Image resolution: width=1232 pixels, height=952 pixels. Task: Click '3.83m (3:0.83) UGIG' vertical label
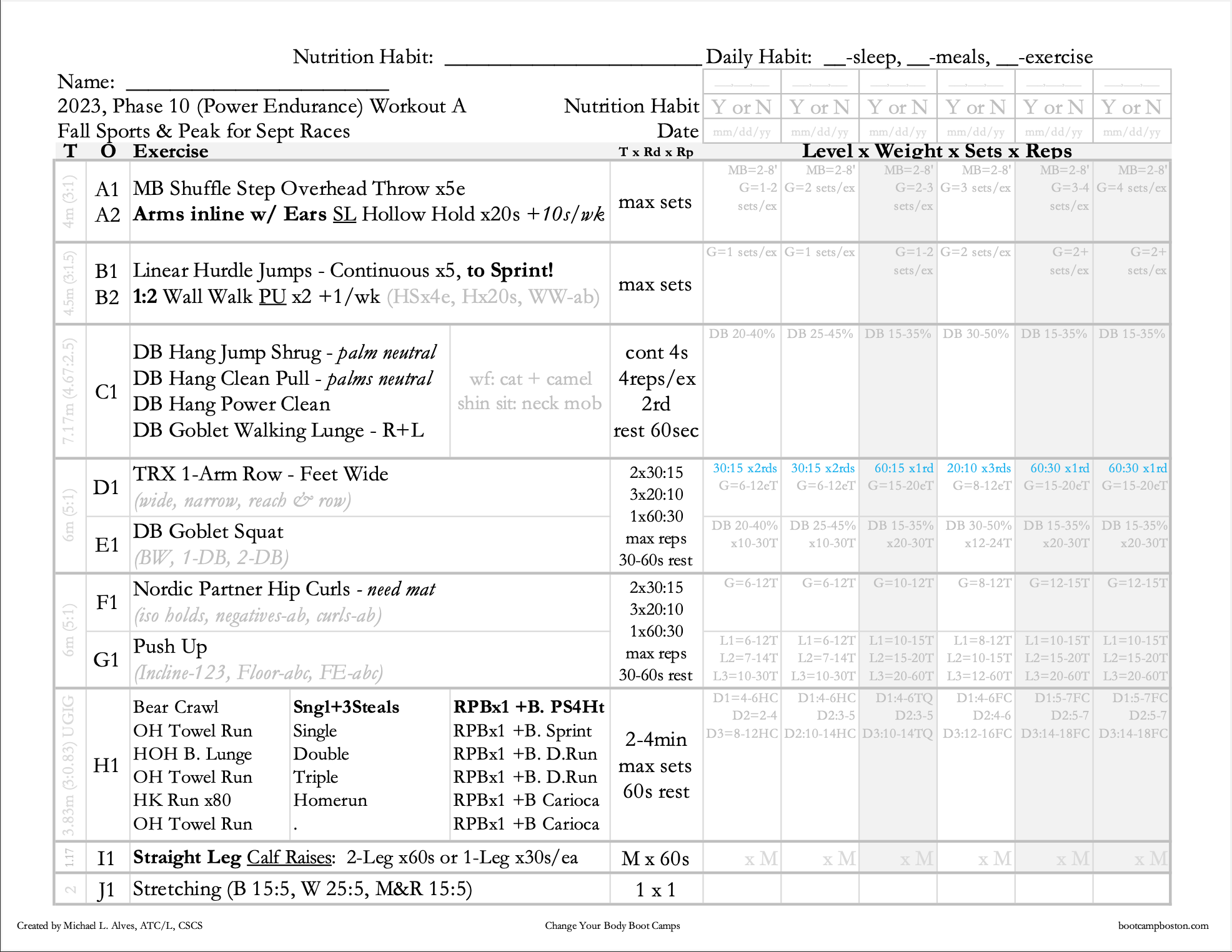coord(68,765)
